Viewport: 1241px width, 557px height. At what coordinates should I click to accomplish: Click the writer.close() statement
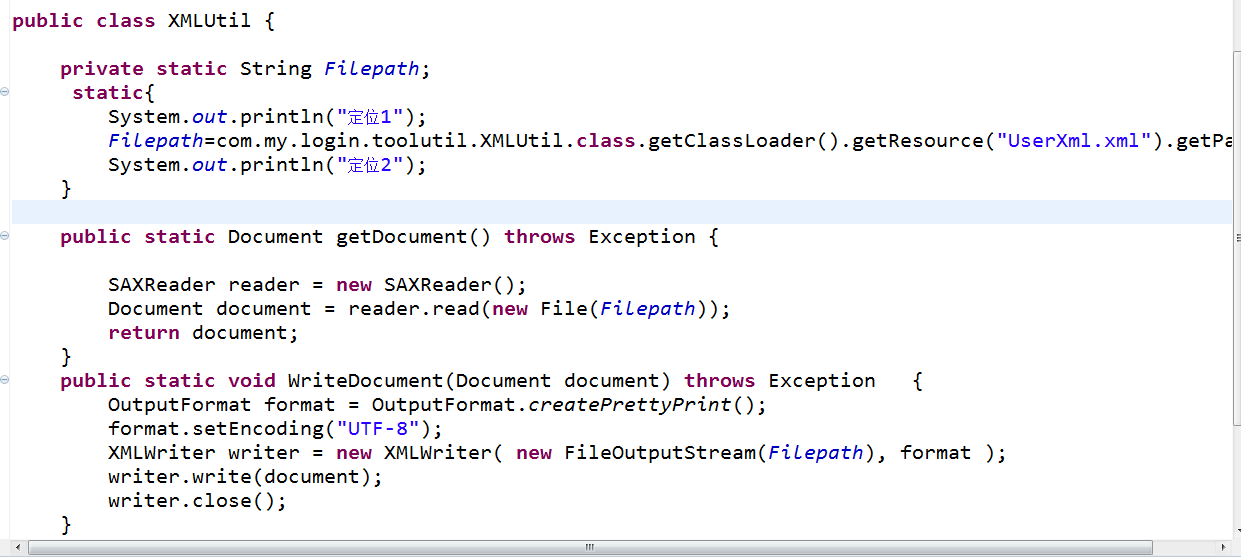[197, 501]
